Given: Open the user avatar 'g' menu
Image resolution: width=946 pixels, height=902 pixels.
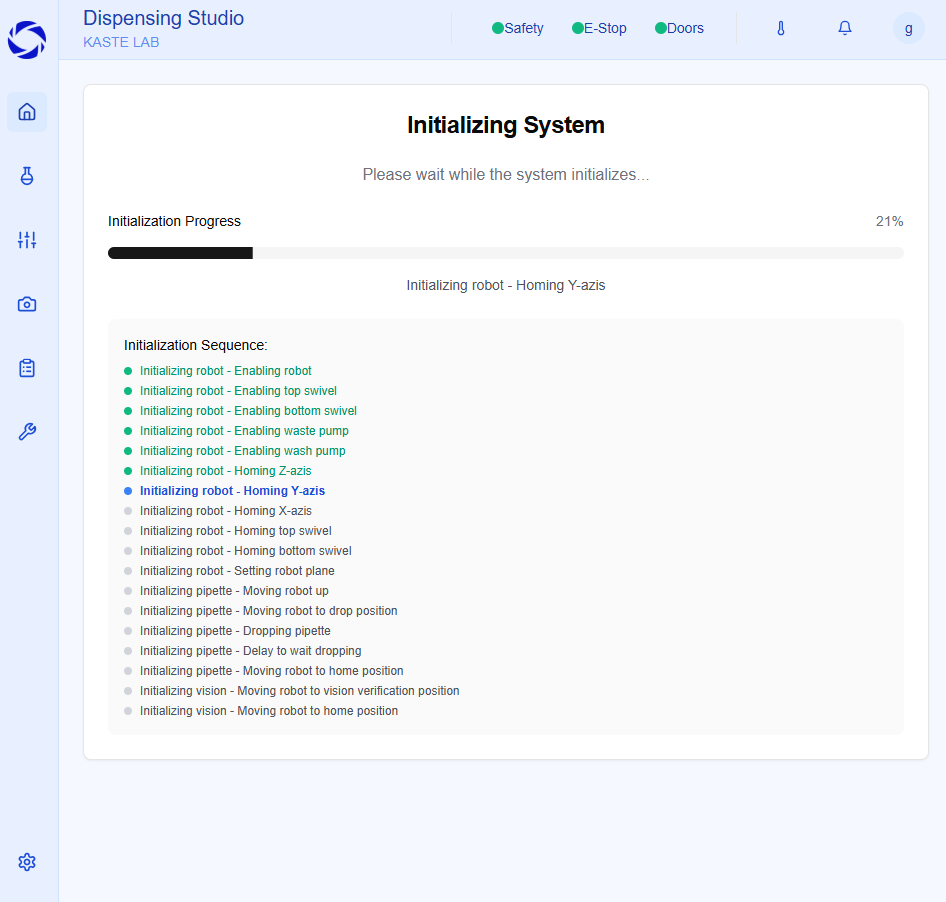Looking at the screenshot, I should coord(908,28).
